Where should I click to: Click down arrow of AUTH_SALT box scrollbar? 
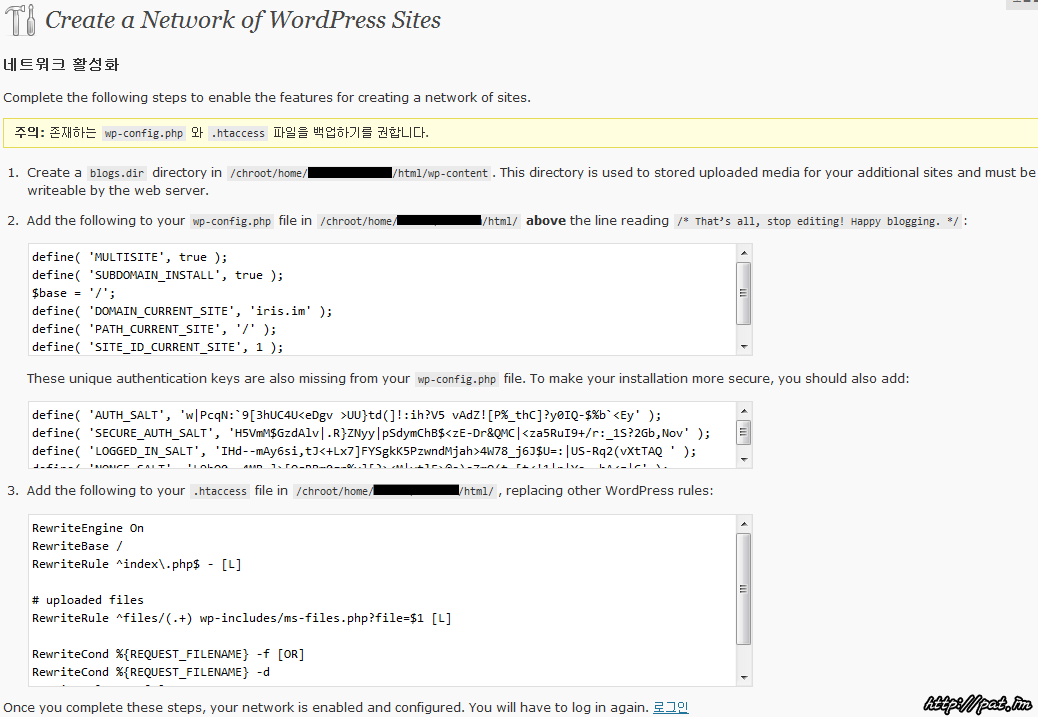[x=744, y=459]
